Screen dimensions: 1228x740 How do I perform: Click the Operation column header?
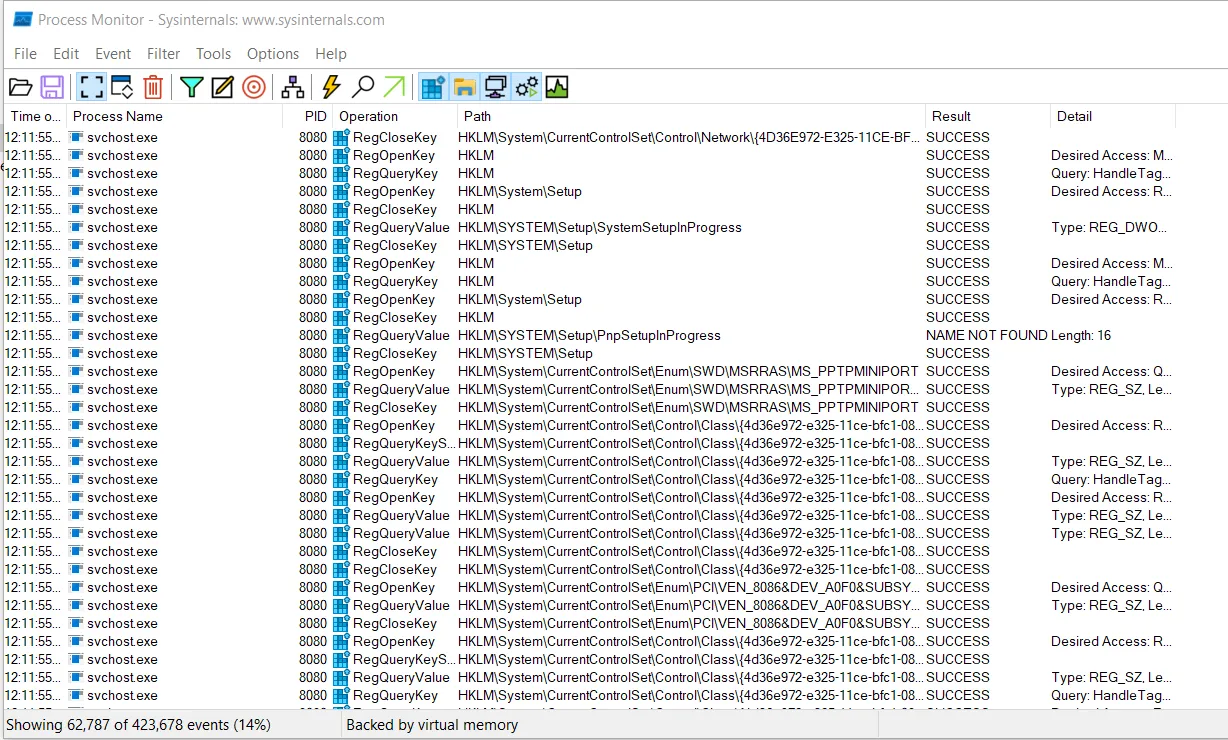pos(395,116)
